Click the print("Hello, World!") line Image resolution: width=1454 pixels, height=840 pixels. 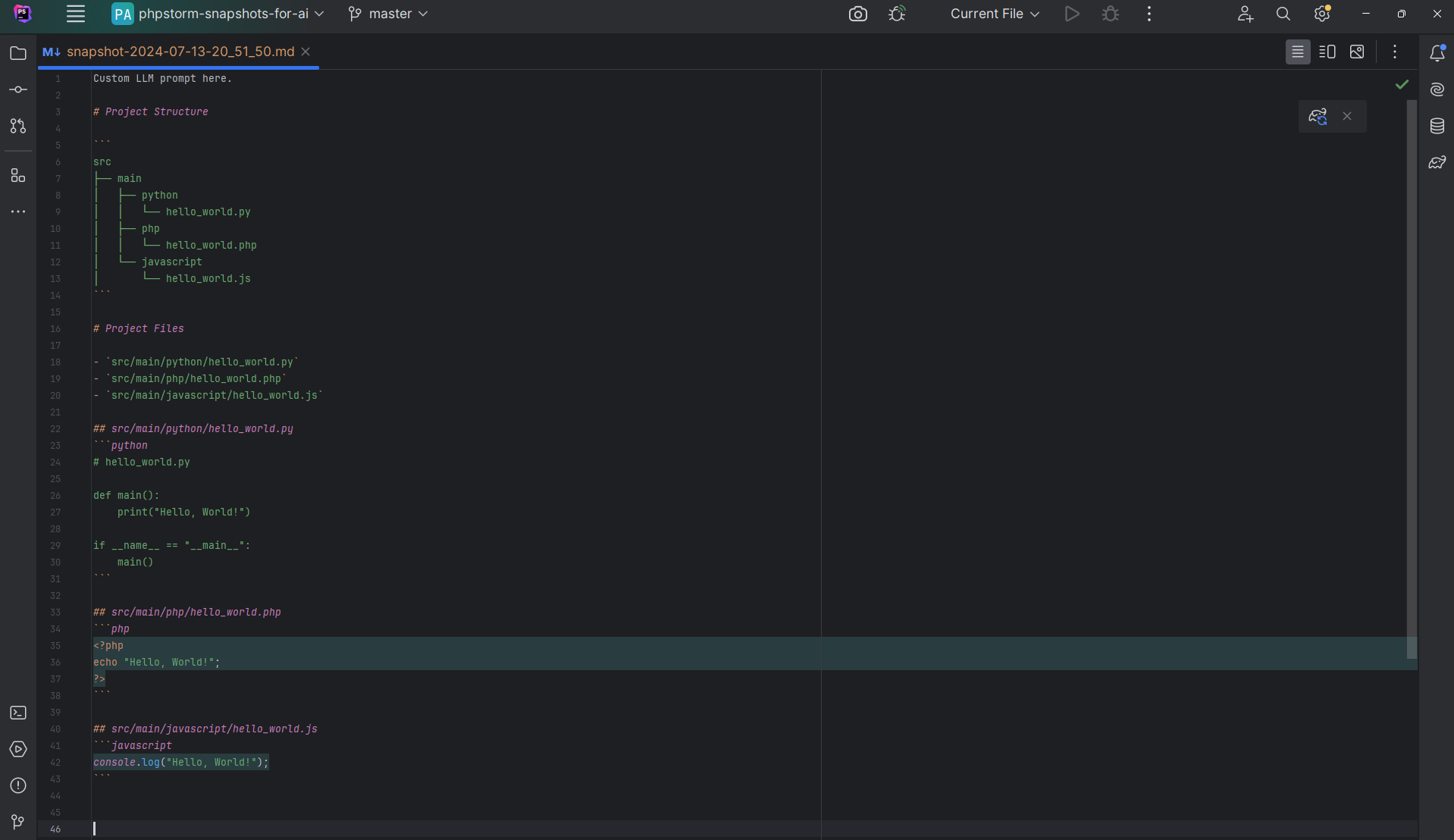tap(183, 512)
